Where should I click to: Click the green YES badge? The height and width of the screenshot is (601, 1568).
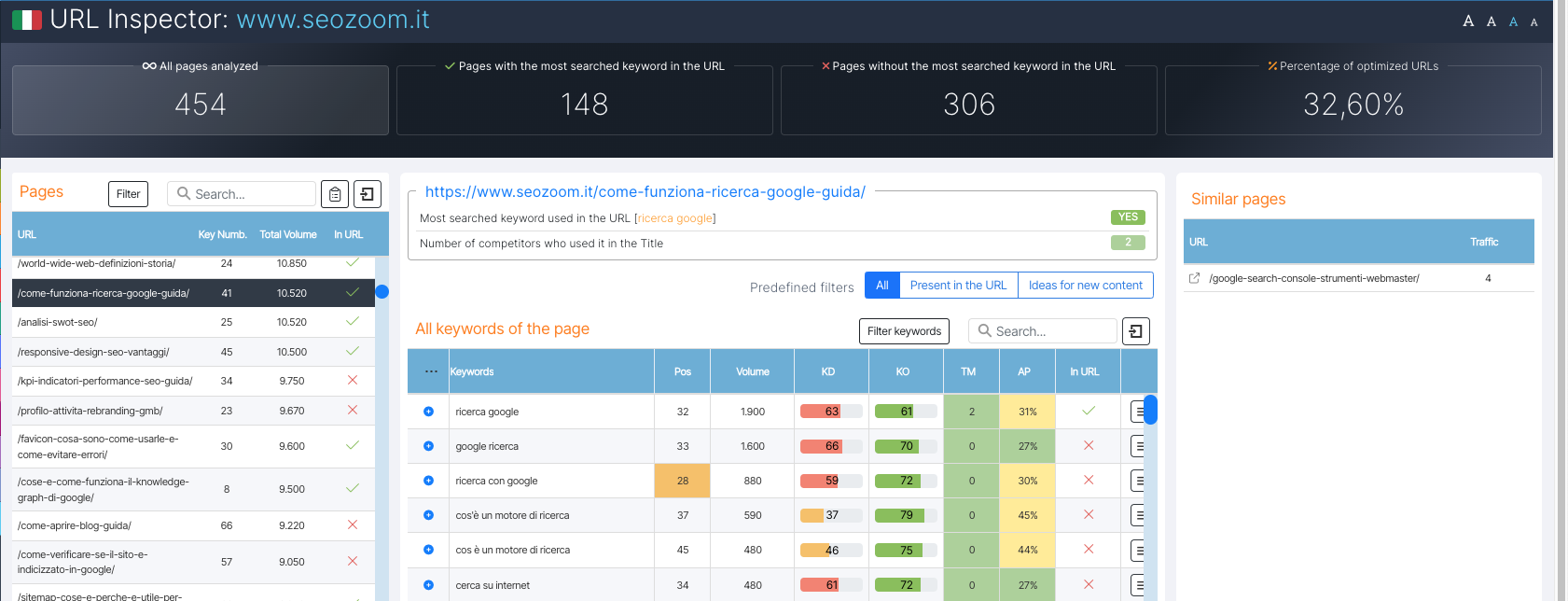1128,217
